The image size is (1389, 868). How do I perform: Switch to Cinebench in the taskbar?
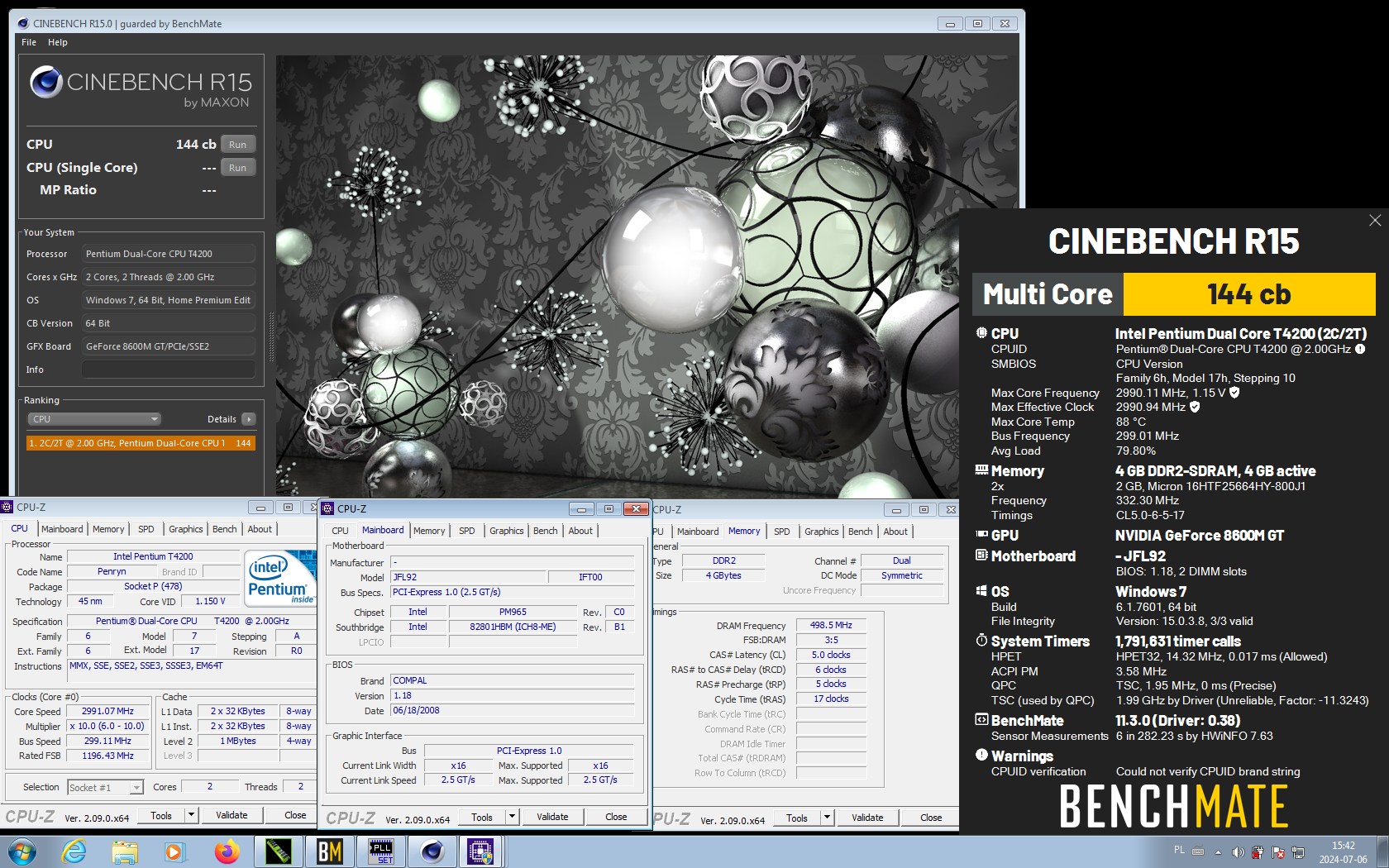(432, 851)
